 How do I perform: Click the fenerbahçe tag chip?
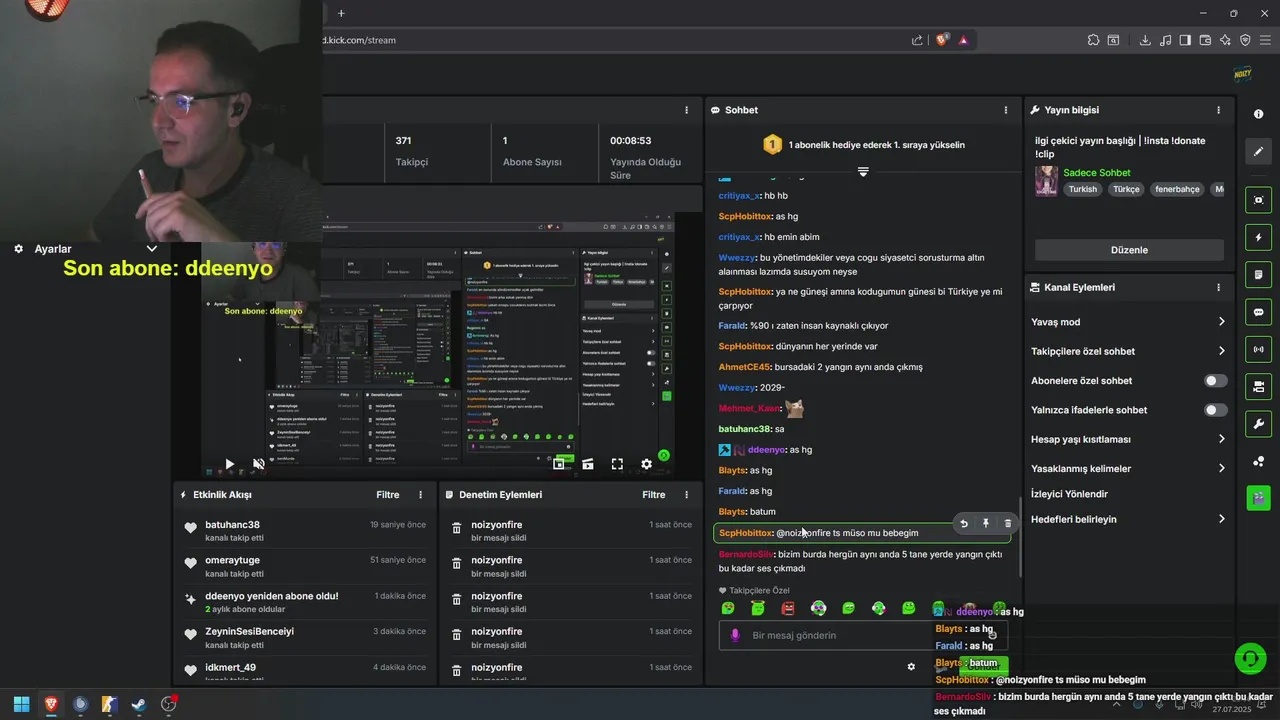pyautogui.click(x=1177, y=189)
